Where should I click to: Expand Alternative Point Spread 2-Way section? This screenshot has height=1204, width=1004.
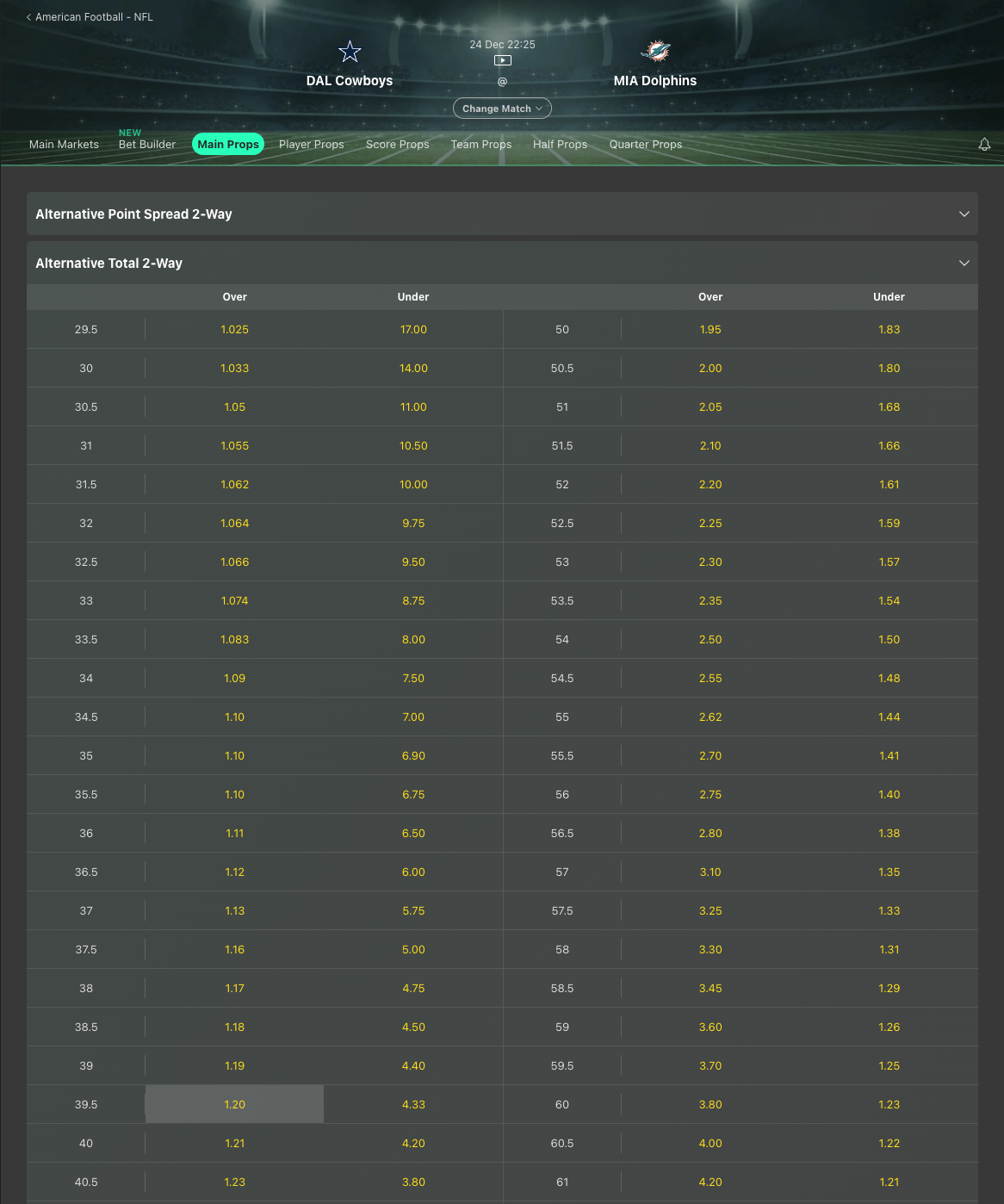[964, 214]
